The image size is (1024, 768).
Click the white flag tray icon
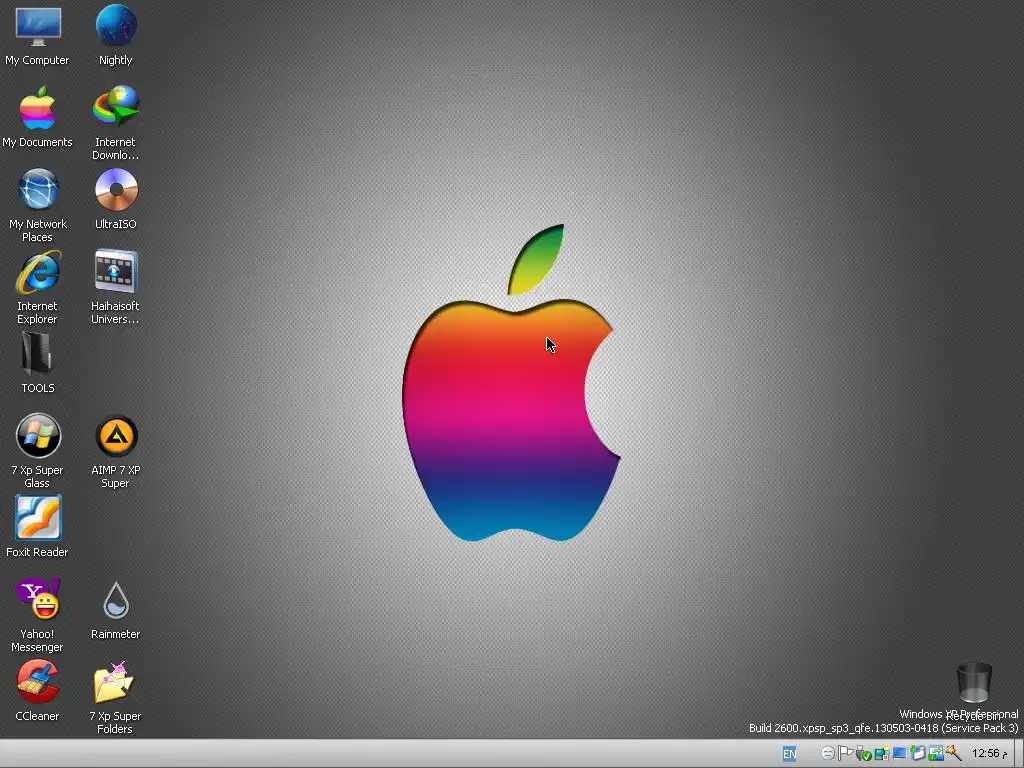(x=845, y=753)
